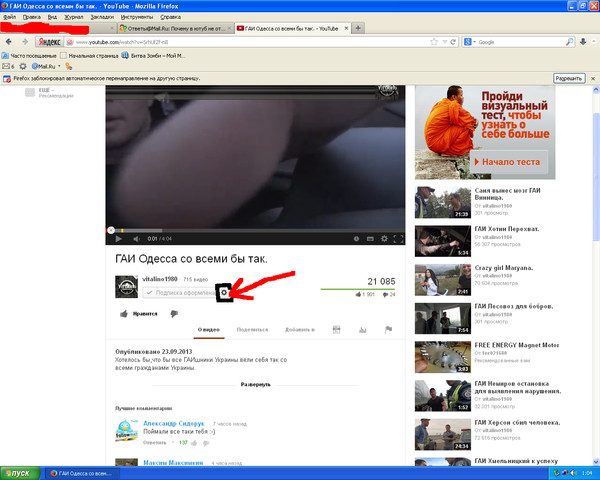Click the search magnifier icon

tap(569, 42)
